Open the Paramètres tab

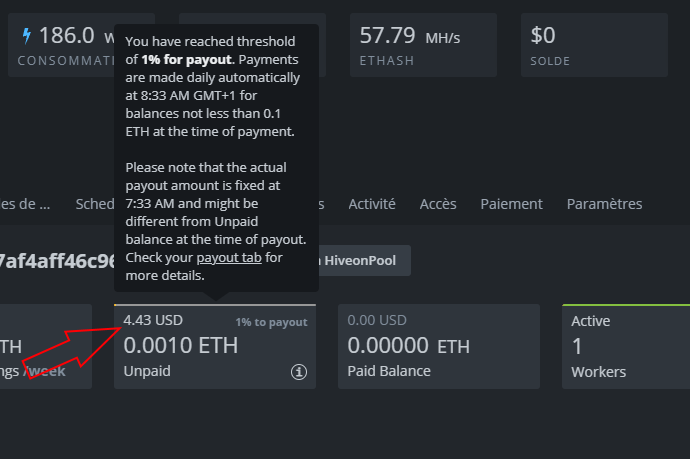tap(604, 204)
